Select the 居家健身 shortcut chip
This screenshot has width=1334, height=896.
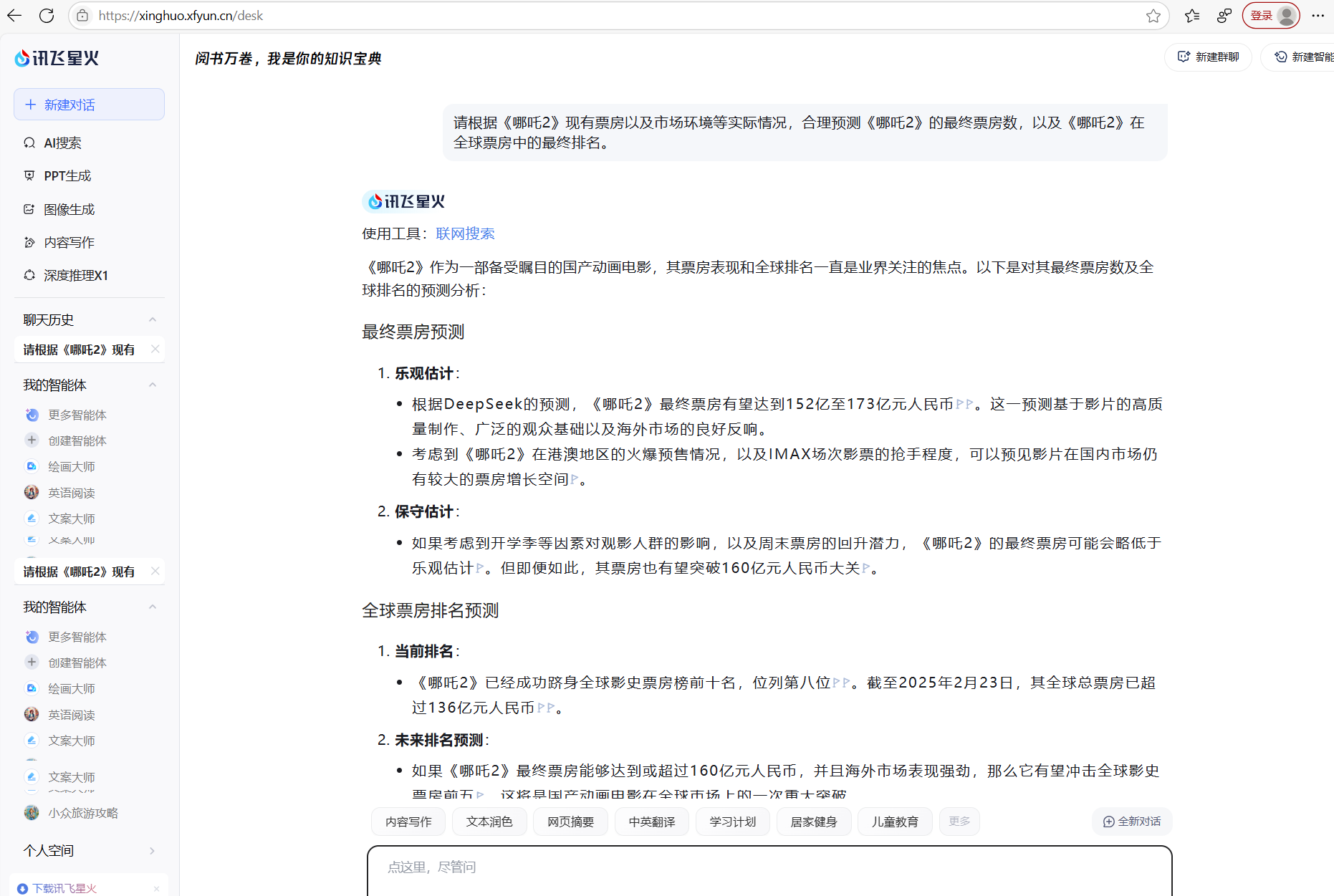tap(814, 822)
